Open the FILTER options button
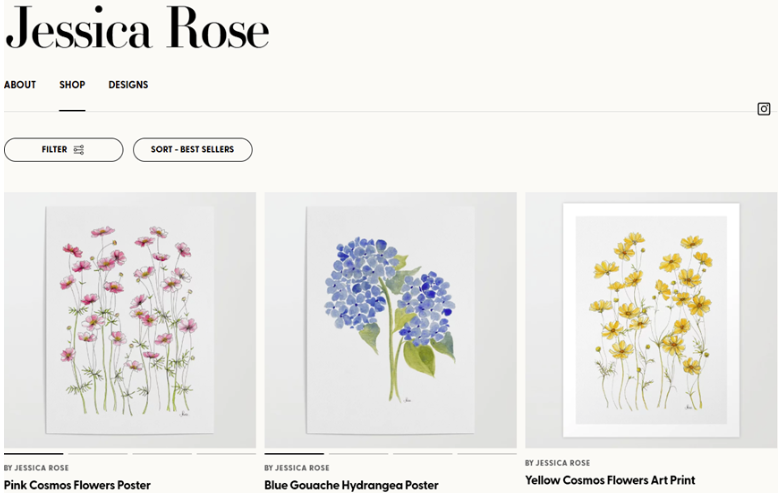Viewport: 779px width, 493px height. [x=63, y=150]
